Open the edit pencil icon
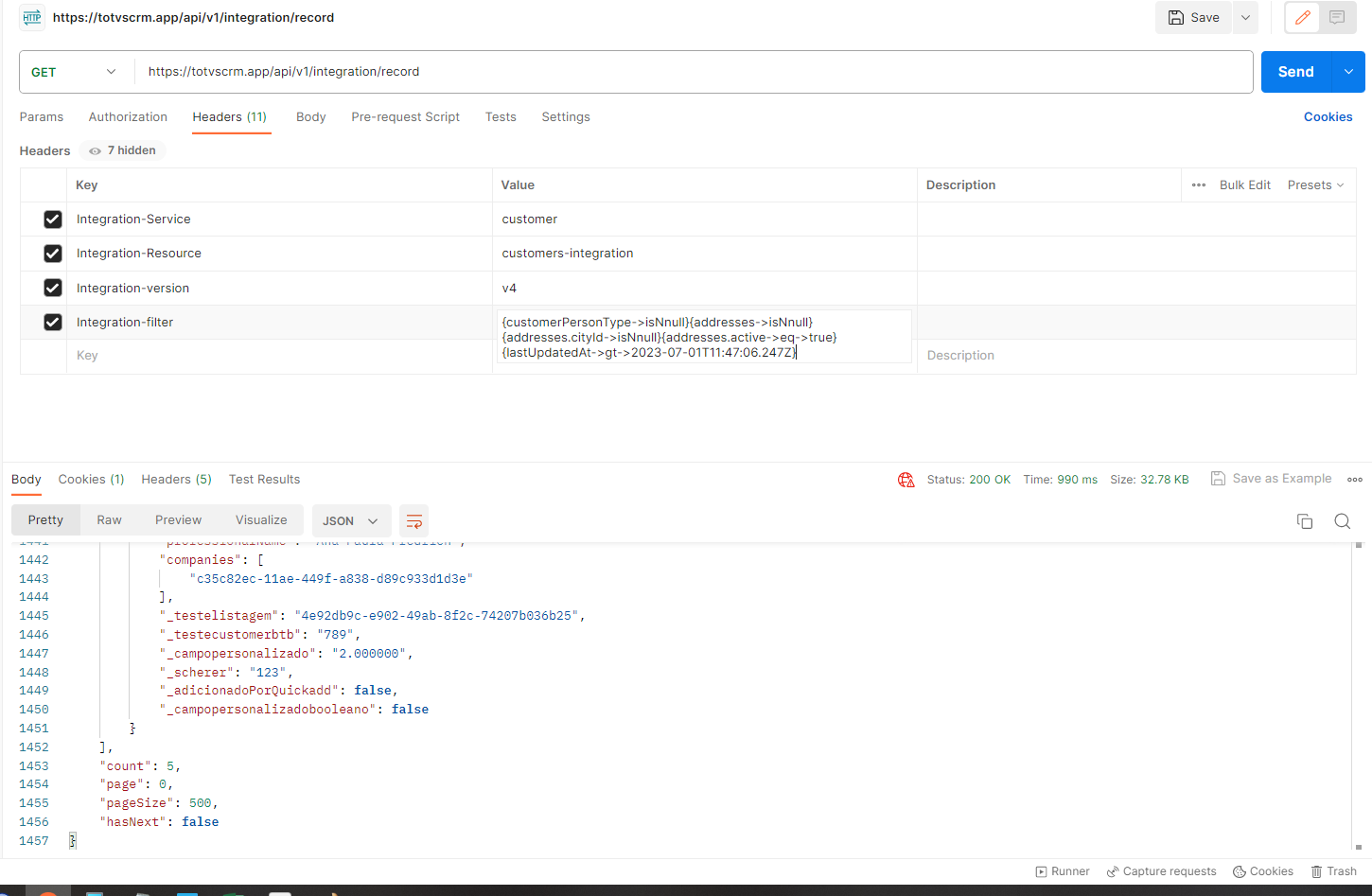 pos(1303,17)
